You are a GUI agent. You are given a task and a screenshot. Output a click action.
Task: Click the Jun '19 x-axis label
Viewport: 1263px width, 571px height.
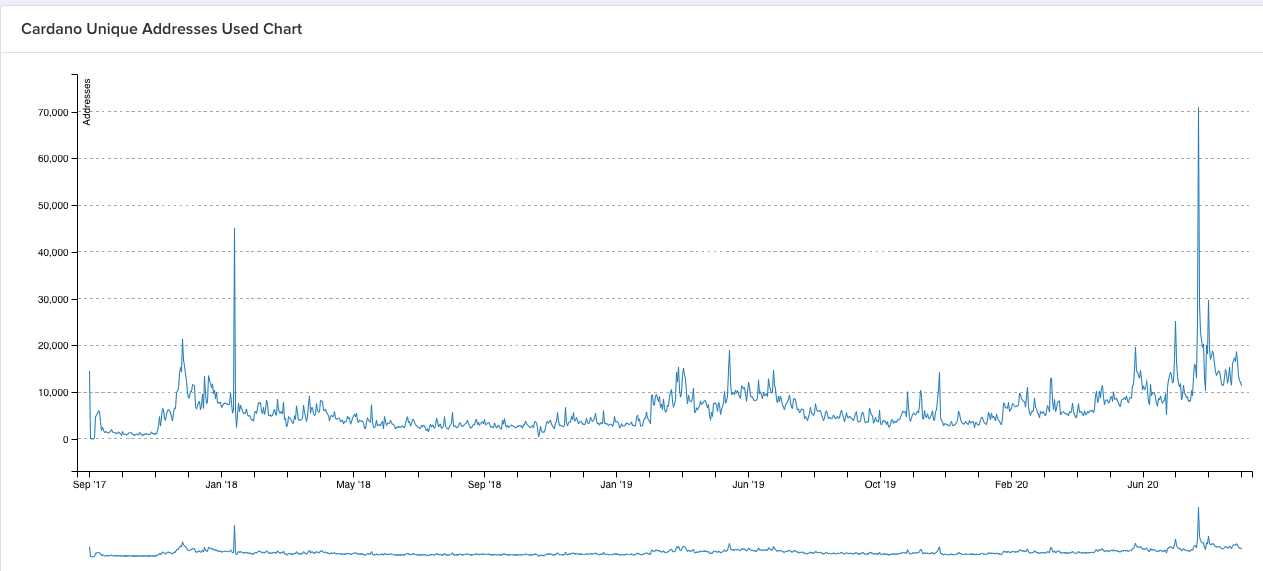coord(748,485)
